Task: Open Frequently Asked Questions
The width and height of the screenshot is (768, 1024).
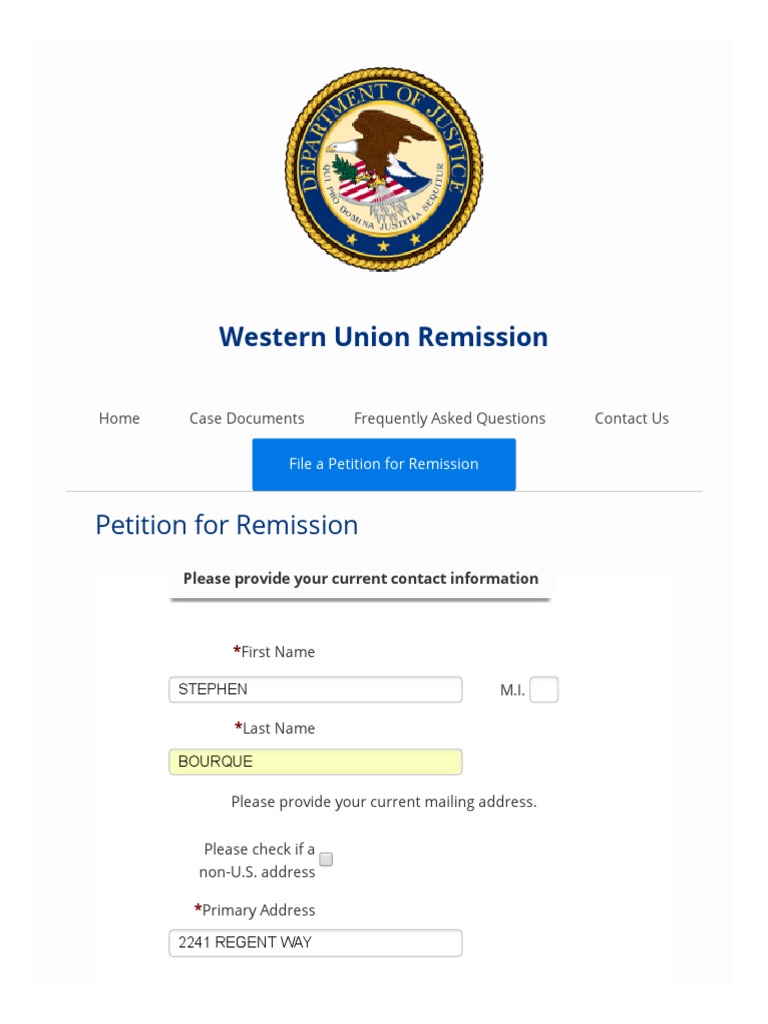Action: 449,418
